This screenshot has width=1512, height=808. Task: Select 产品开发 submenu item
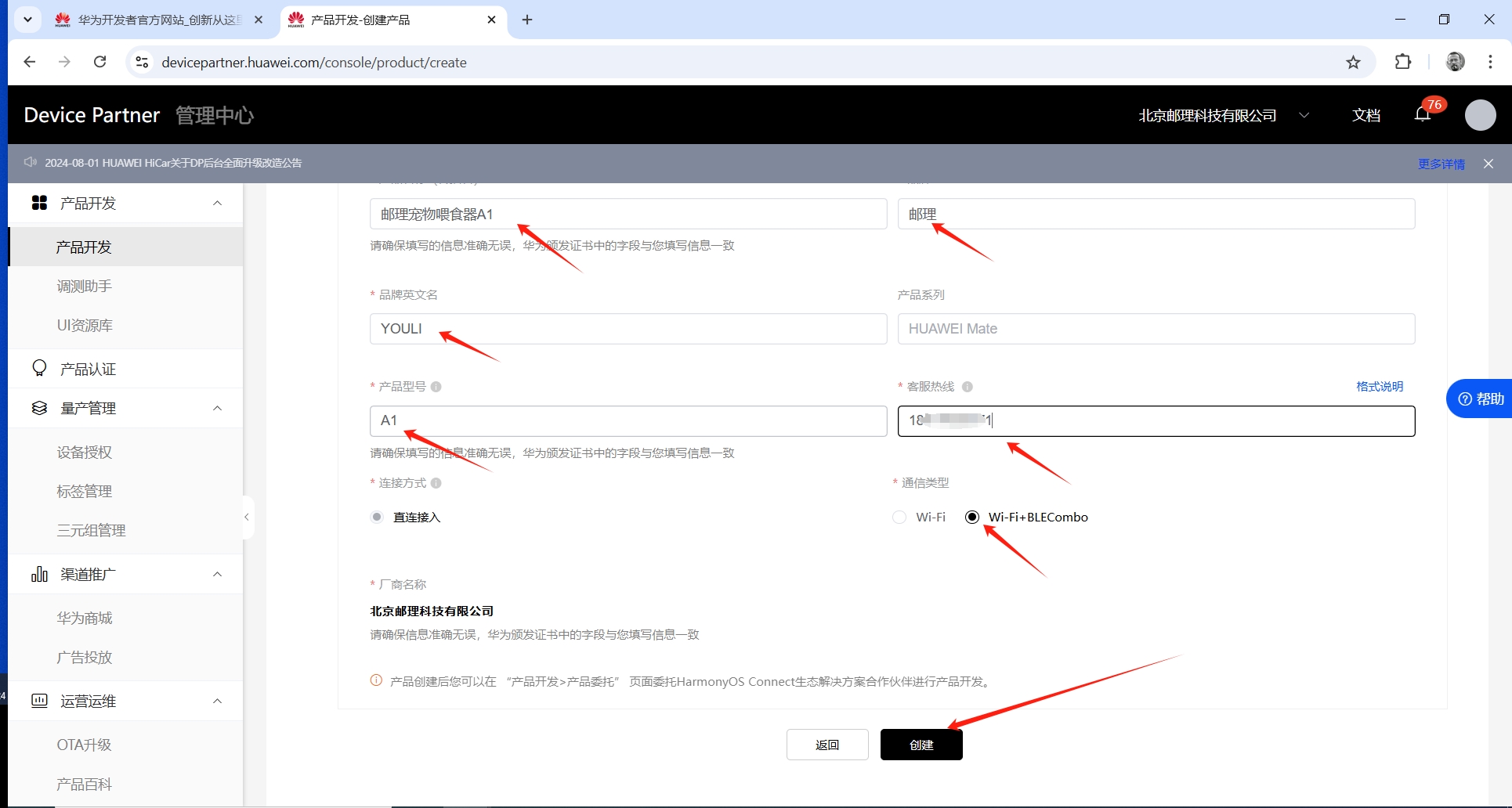coord(125,247)
